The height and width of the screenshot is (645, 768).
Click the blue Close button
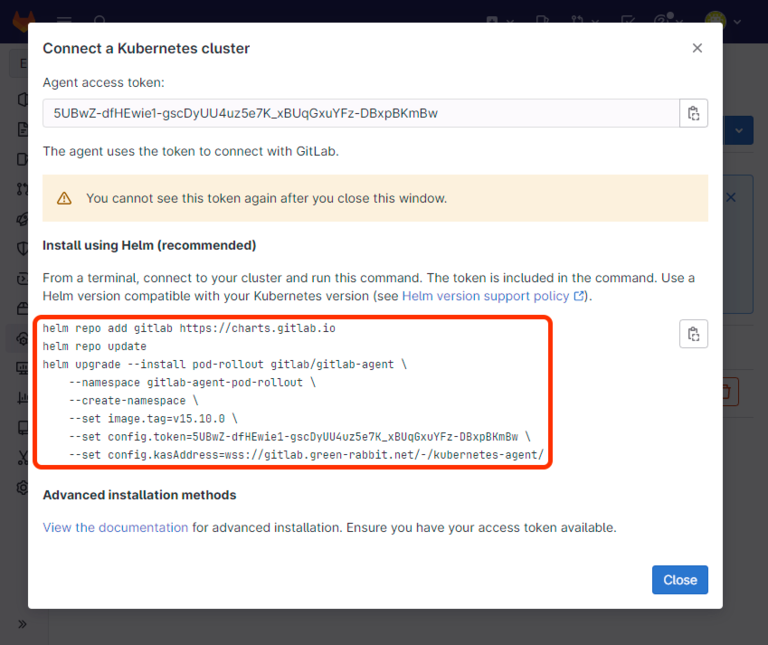680,580
